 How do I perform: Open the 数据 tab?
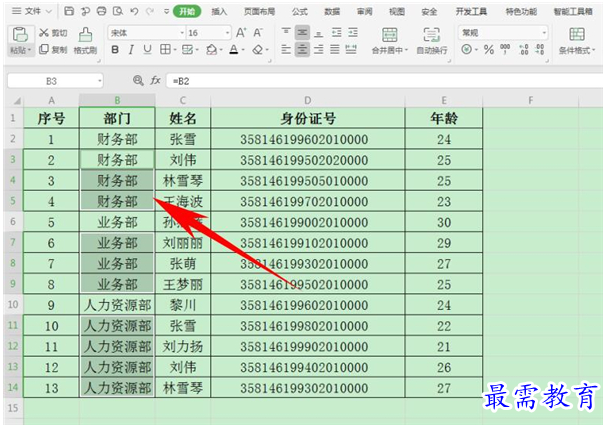coord(332,12)
